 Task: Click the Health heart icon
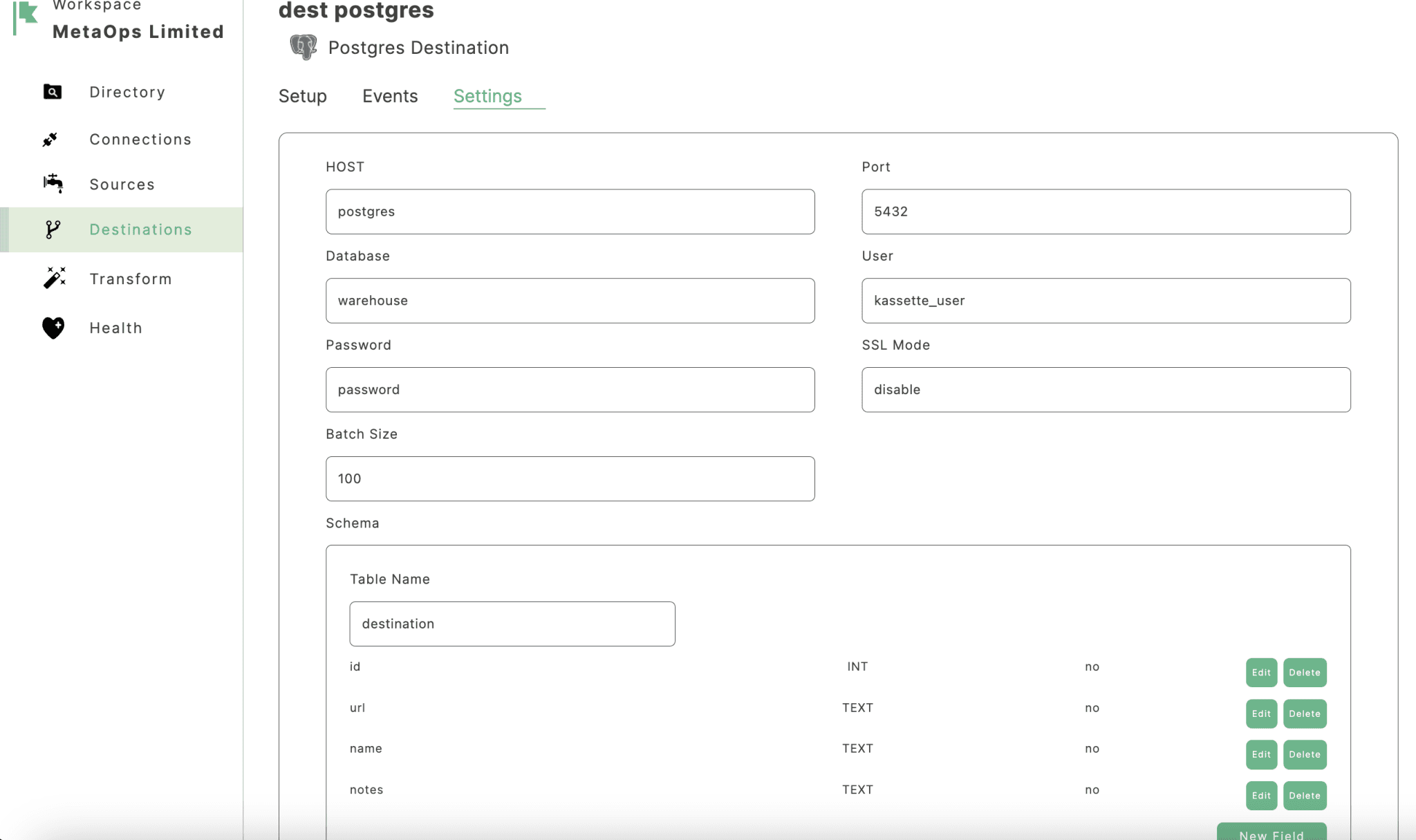pyautogui.click(x=53, y=328)
